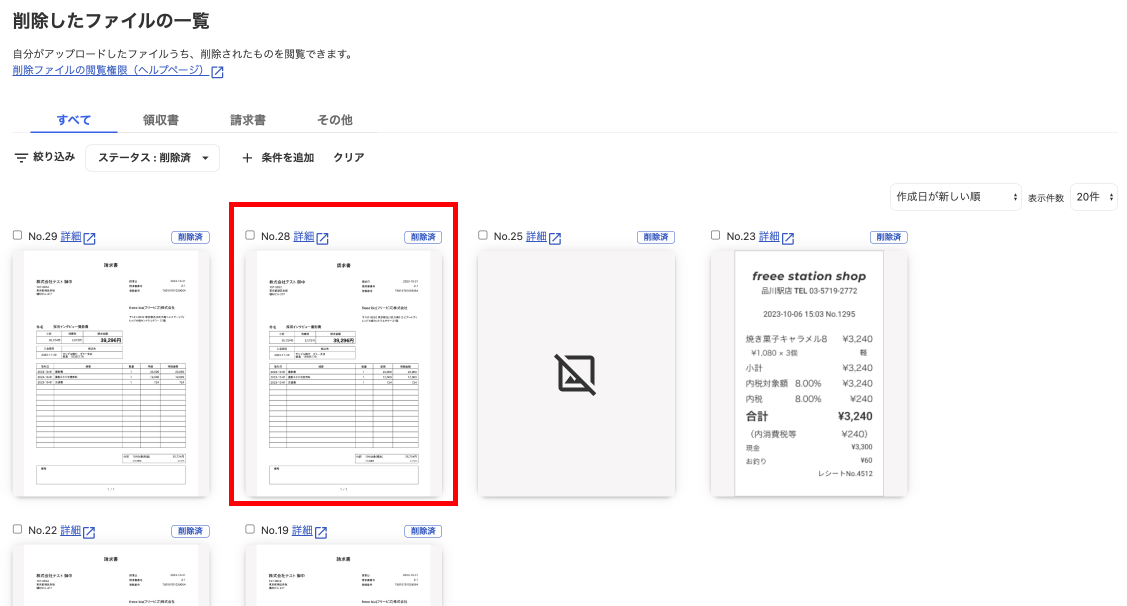Check the No.29 file checkbox
The height and width of the screenshot is (606, 1127).
point(17,236)
